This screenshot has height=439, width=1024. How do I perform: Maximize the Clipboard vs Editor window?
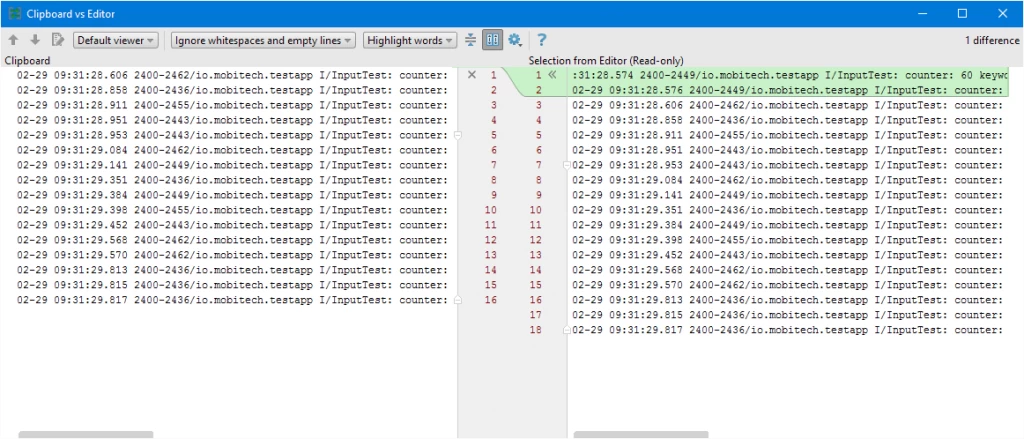point(962,13)
